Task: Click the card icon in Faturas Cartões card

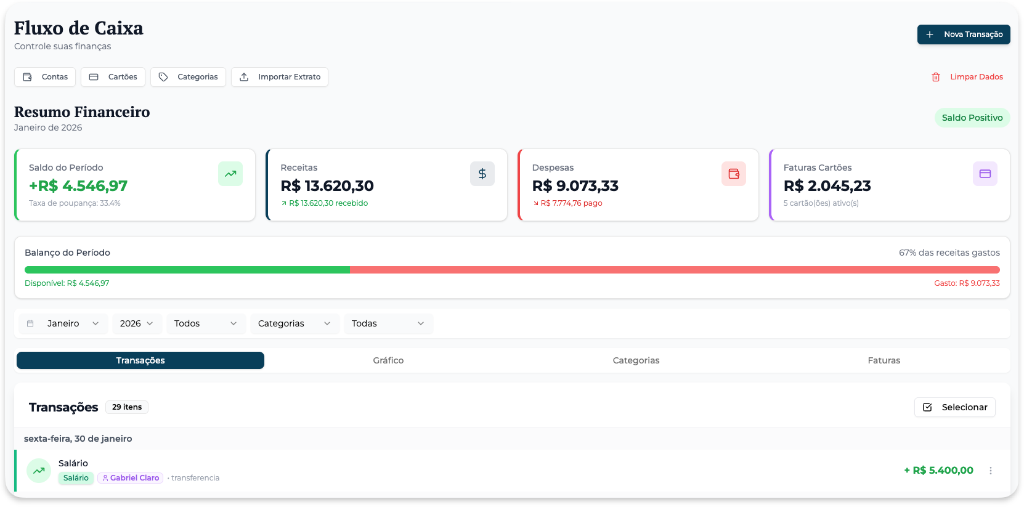Action: pyautogui.click(x=985, y=174)
